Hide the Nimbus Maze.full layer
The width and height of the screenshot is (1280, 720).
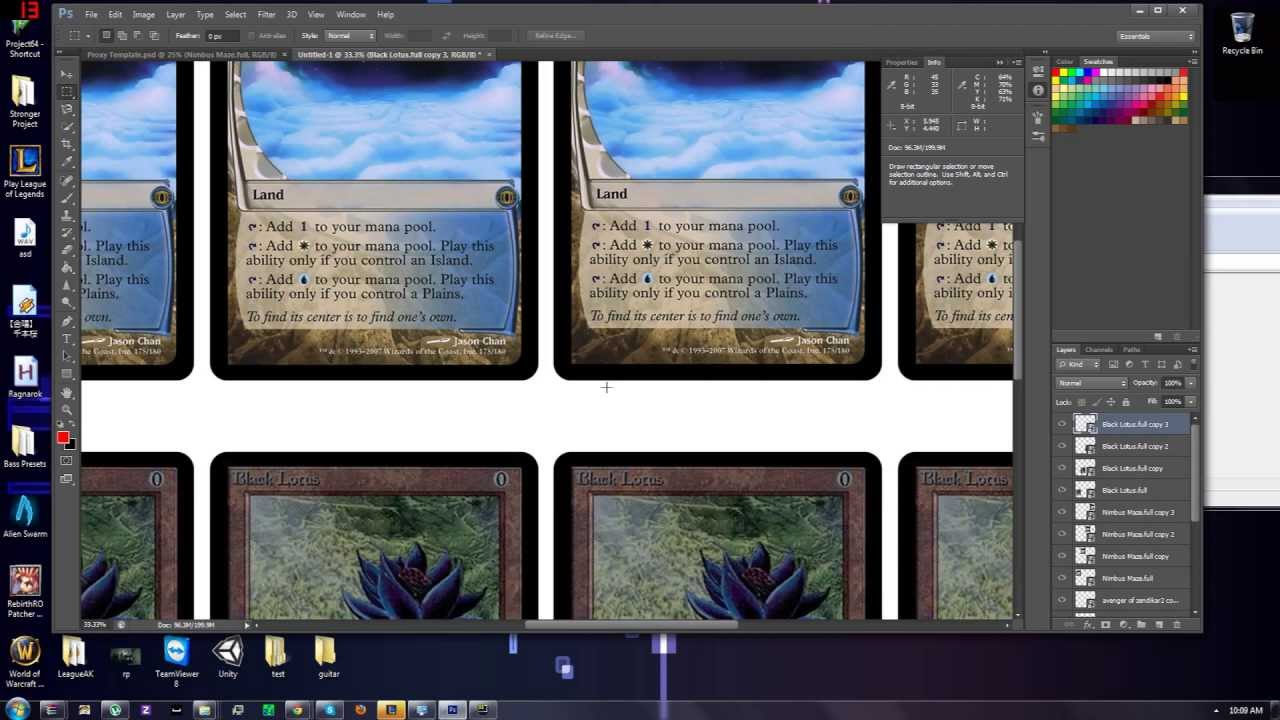[1062, 578]
